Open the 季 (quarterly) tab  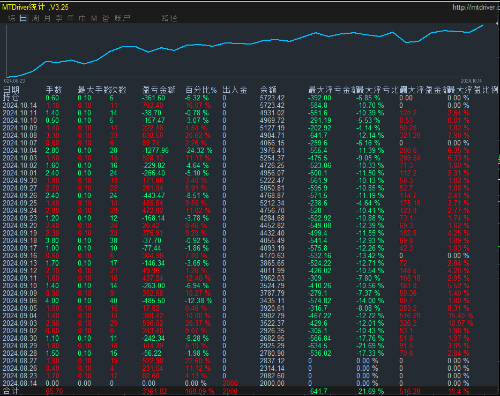[x=59, y=18]
